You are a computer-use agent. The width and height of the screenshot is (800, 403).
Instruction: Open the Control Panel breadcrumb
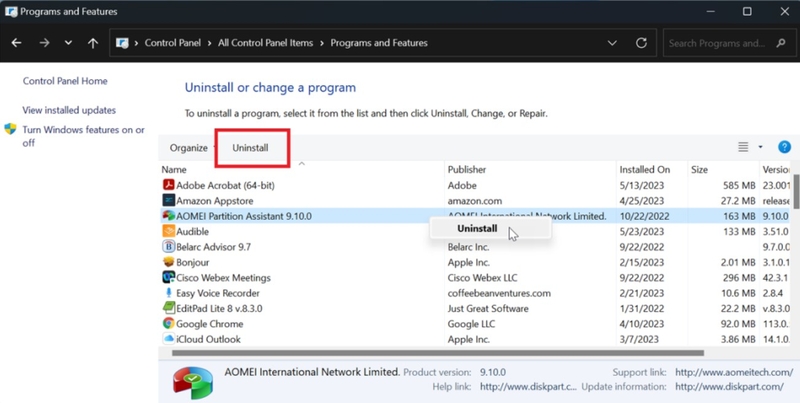click(x=172, y=43)
